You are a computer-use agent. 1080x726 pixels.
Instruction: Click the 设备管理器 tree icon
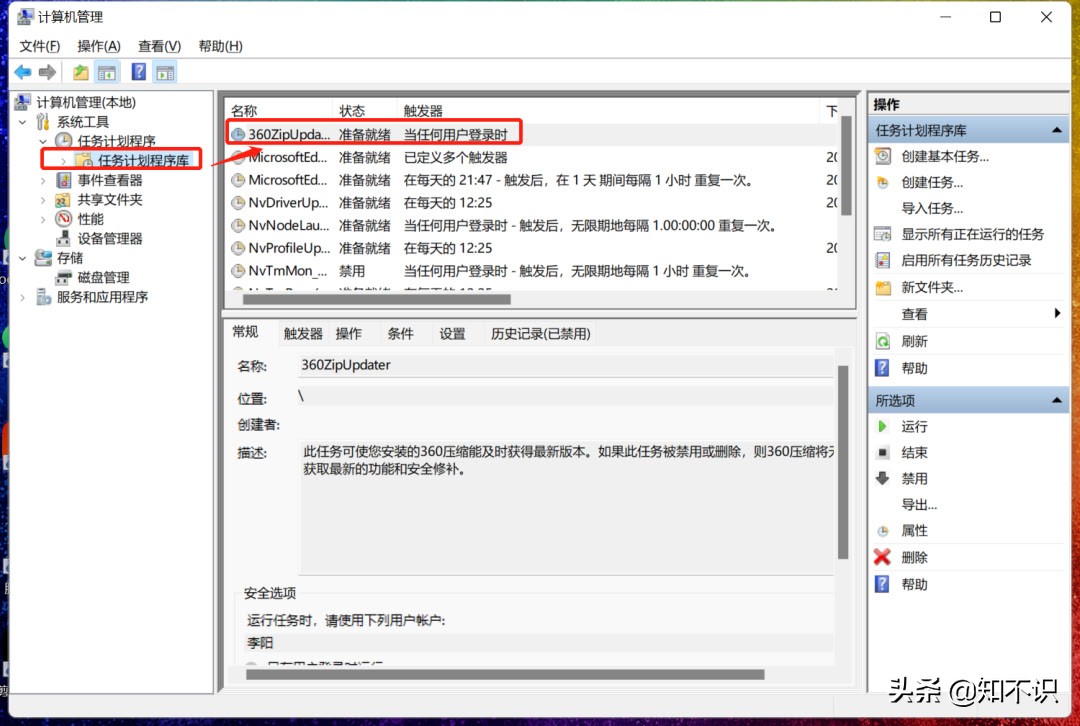click(63, 238)
